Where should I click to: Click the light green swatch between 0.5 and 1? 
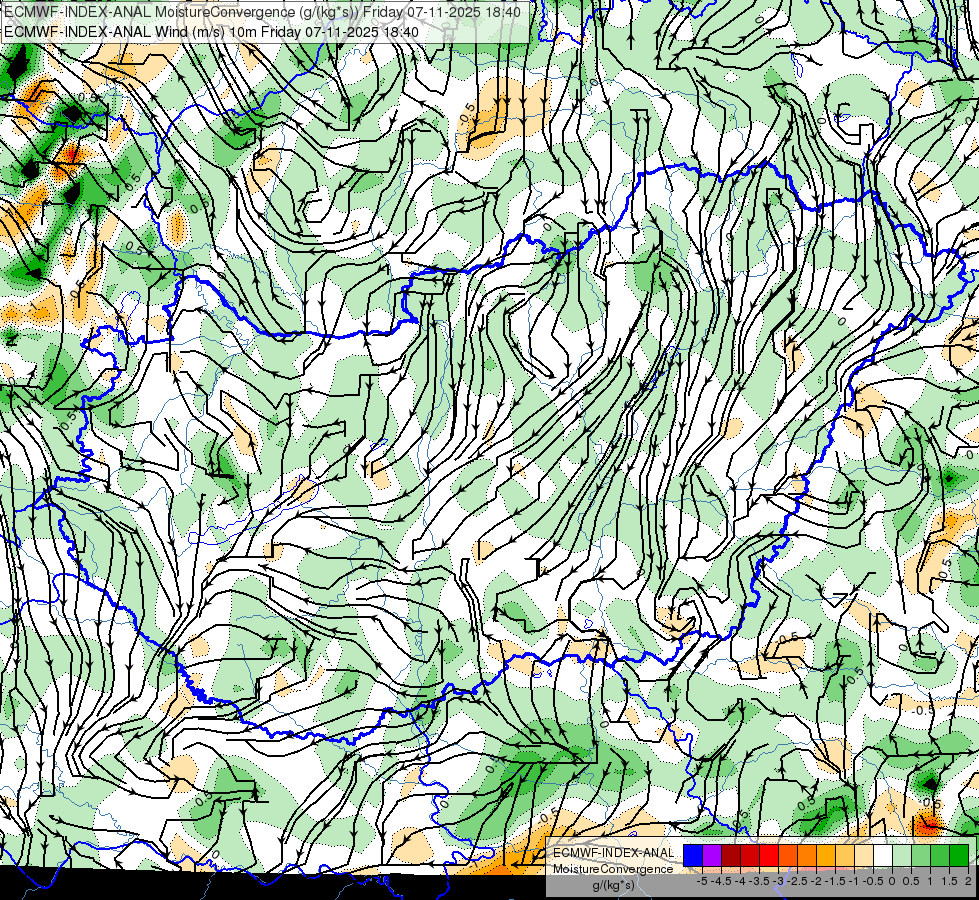[x=921, y=856]
